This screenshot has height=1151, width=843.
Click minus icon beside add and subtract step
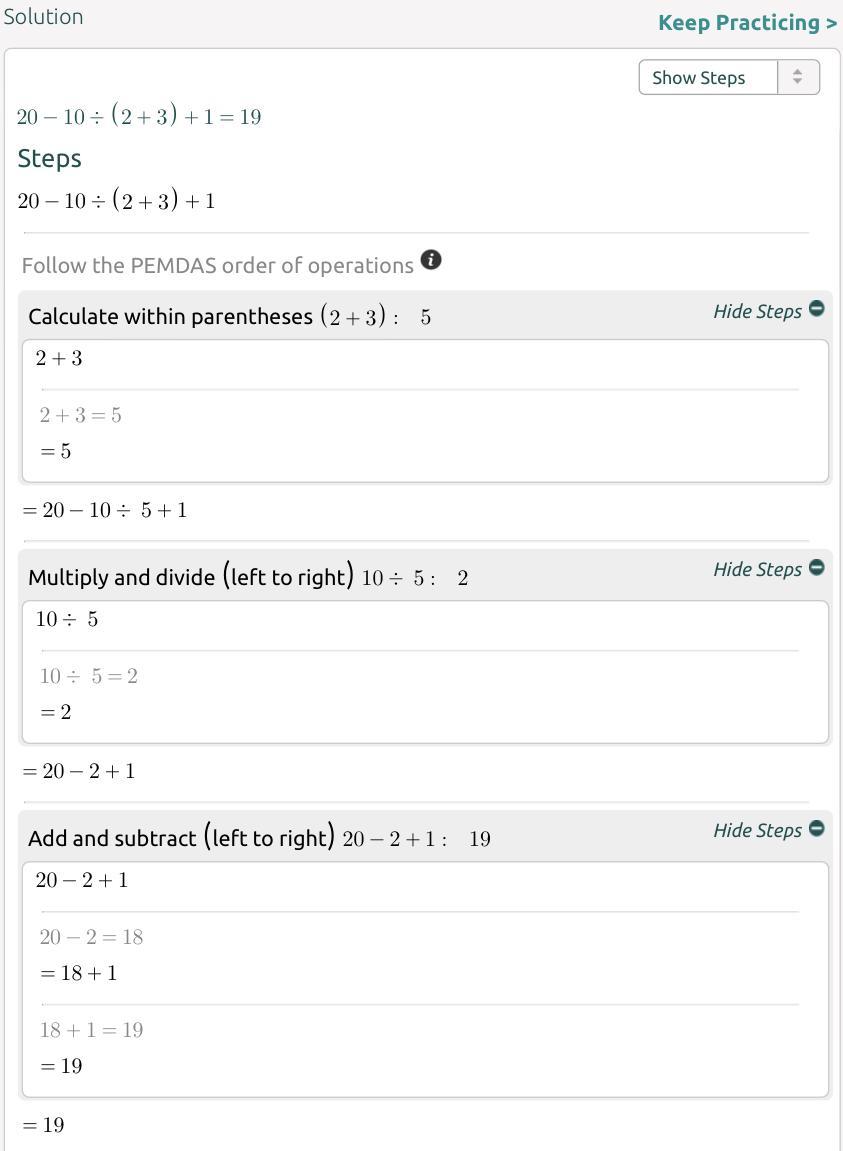[x=817, y=828]
